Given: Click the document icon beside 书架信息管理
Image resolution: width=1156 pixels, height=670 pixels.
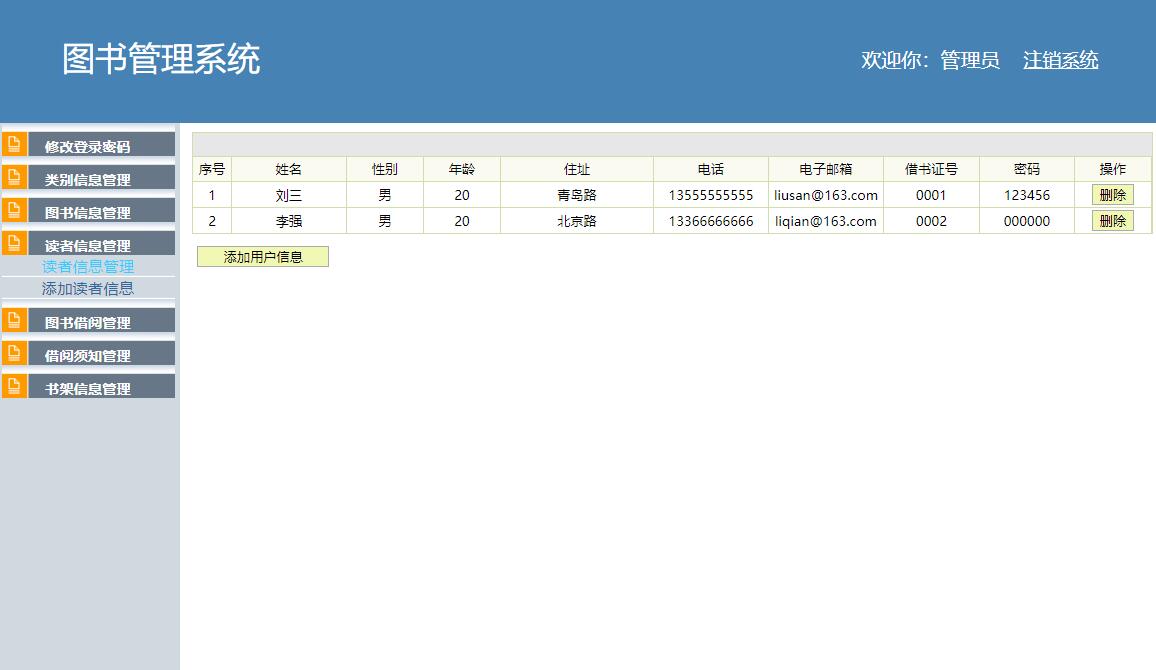Looking at the screenshot, I should 12,386.
